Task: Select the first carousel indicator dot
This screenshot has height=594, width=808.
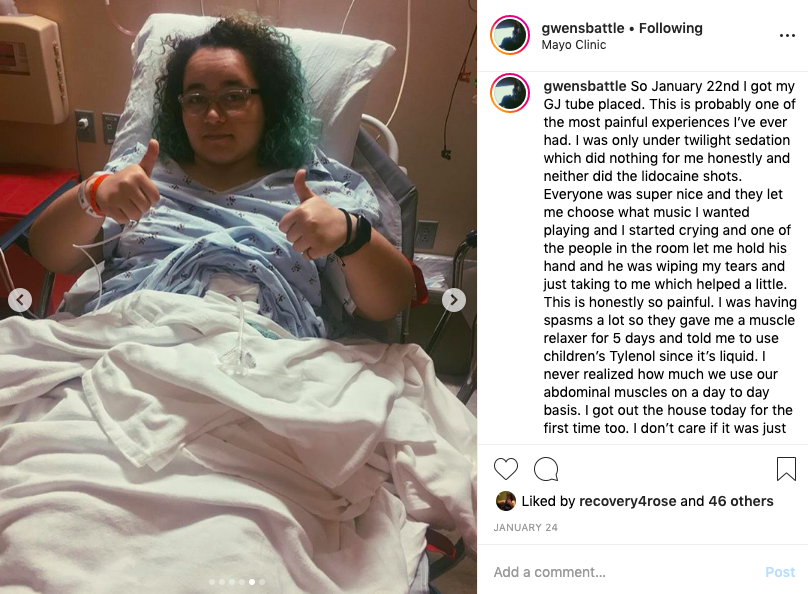Action: tap(212, 582)
